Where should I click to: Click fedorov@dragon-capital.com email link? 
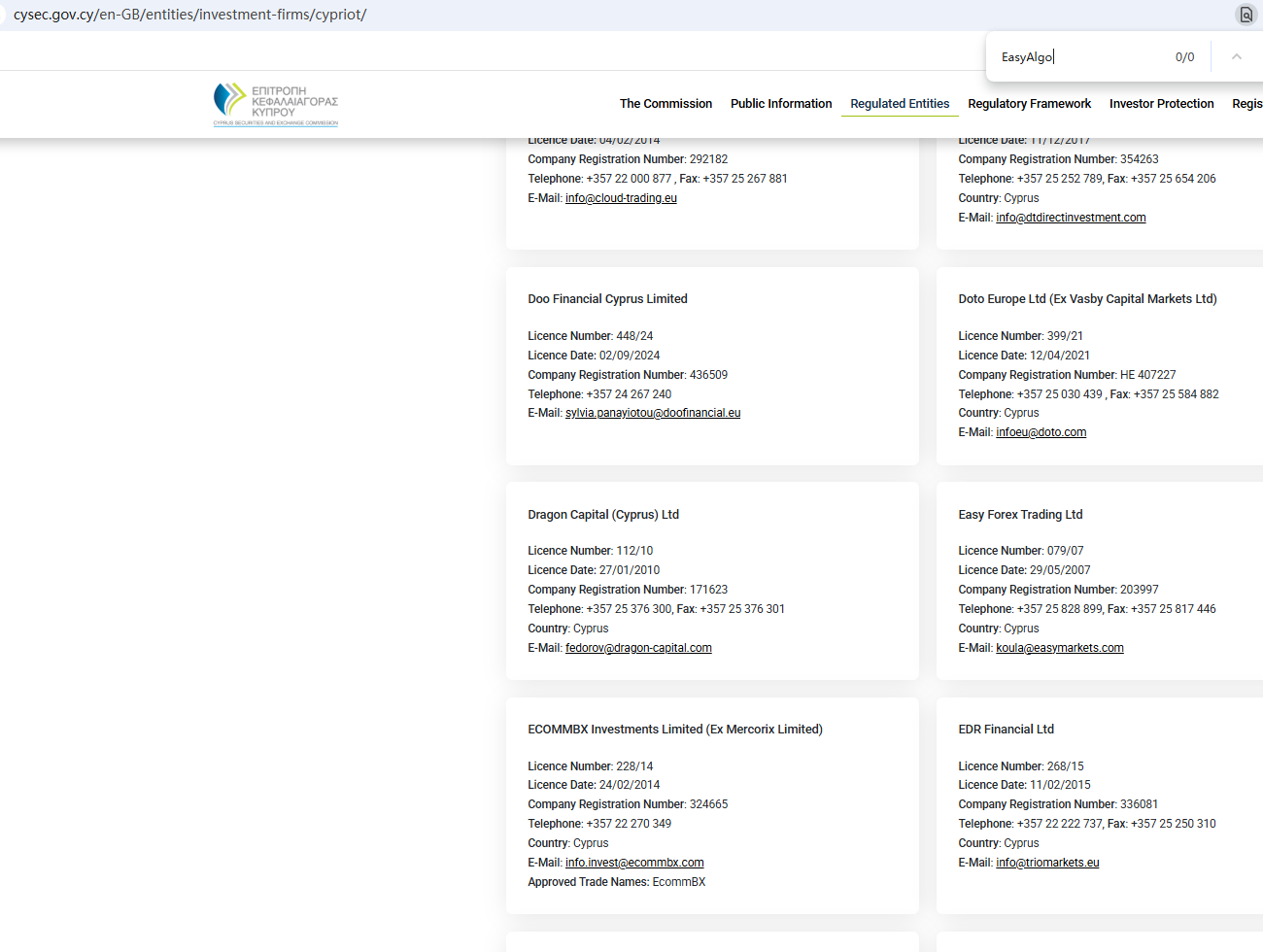638,648
